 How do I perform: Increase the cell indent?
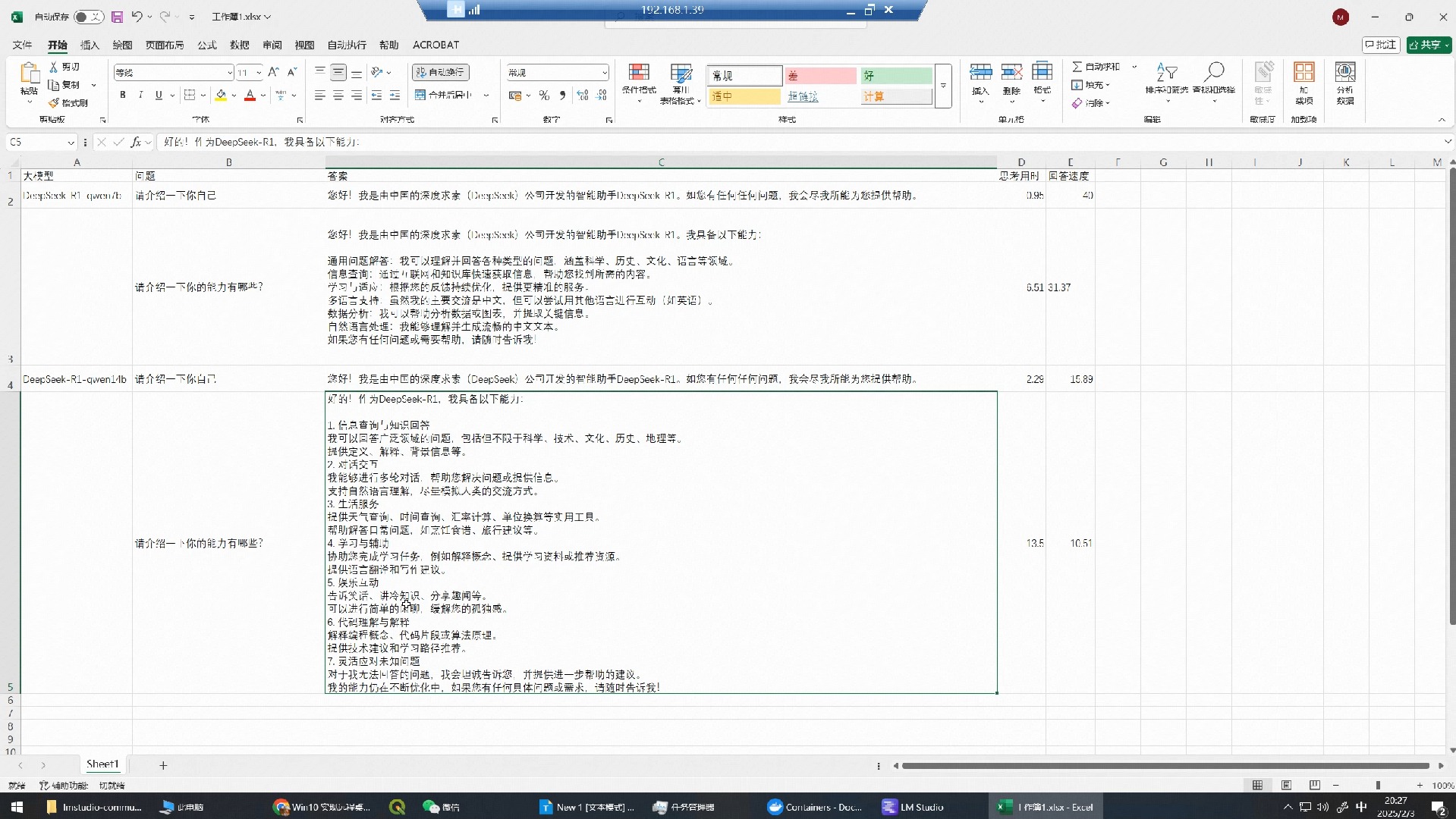(x=395, y=95)
